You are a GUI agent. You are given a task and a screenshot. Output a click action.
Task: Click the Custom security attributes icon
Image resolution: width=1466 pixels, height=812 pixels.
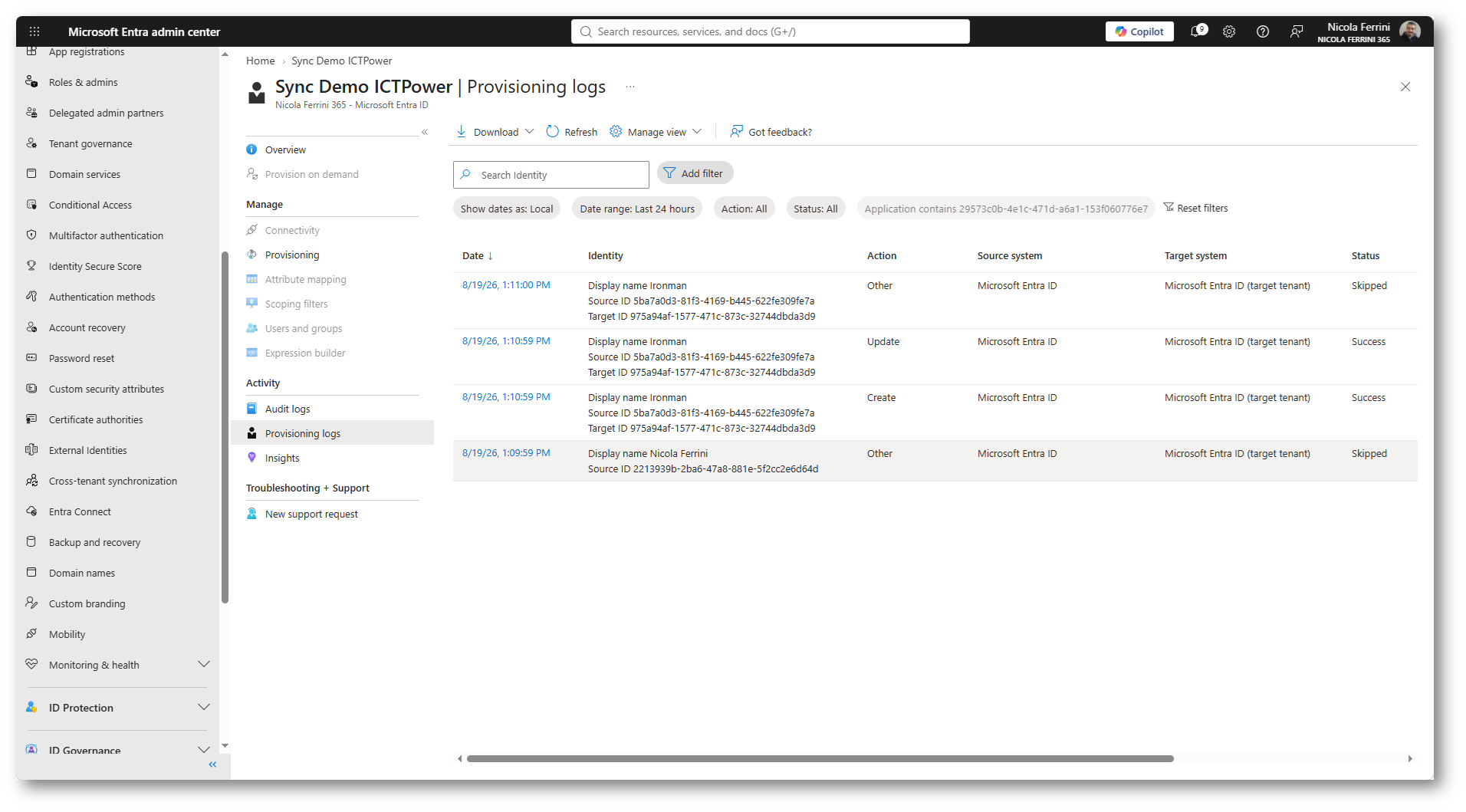pos(31,389)
